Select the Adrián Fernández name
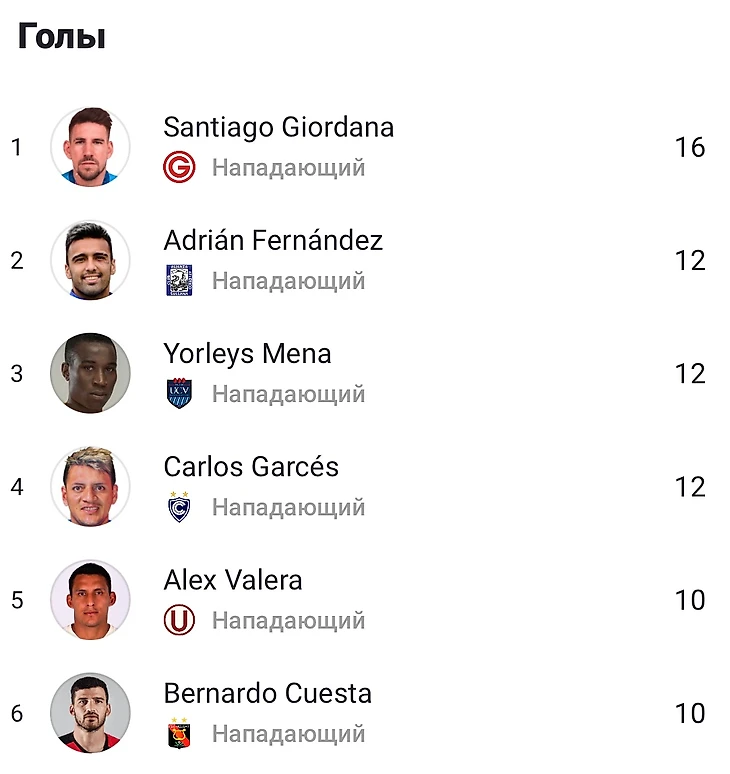This screenshot has height=774, width=730. (273, 241)
